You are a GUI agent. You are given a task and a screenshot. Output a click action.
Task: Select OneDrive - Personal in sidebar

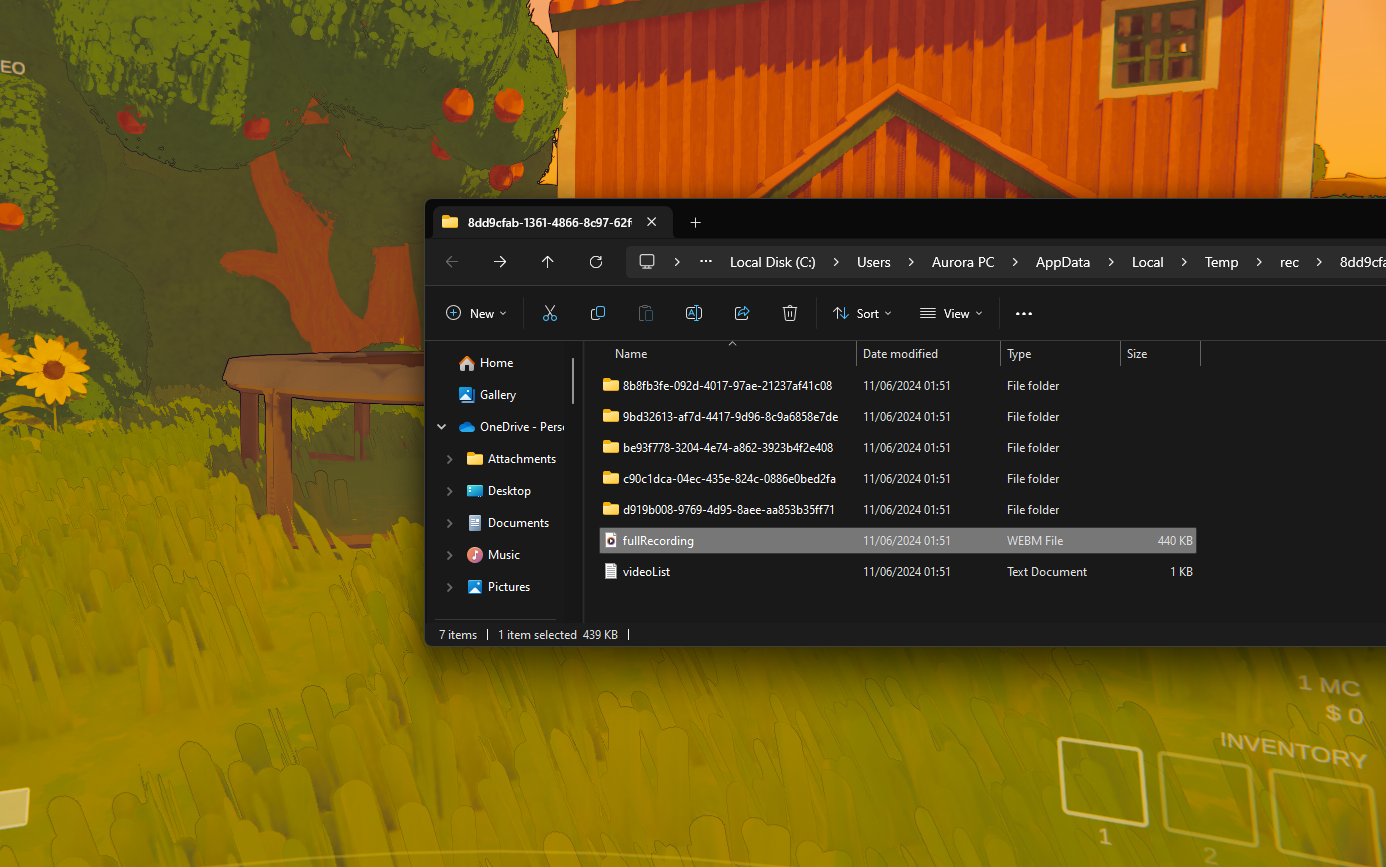(511, 427)
